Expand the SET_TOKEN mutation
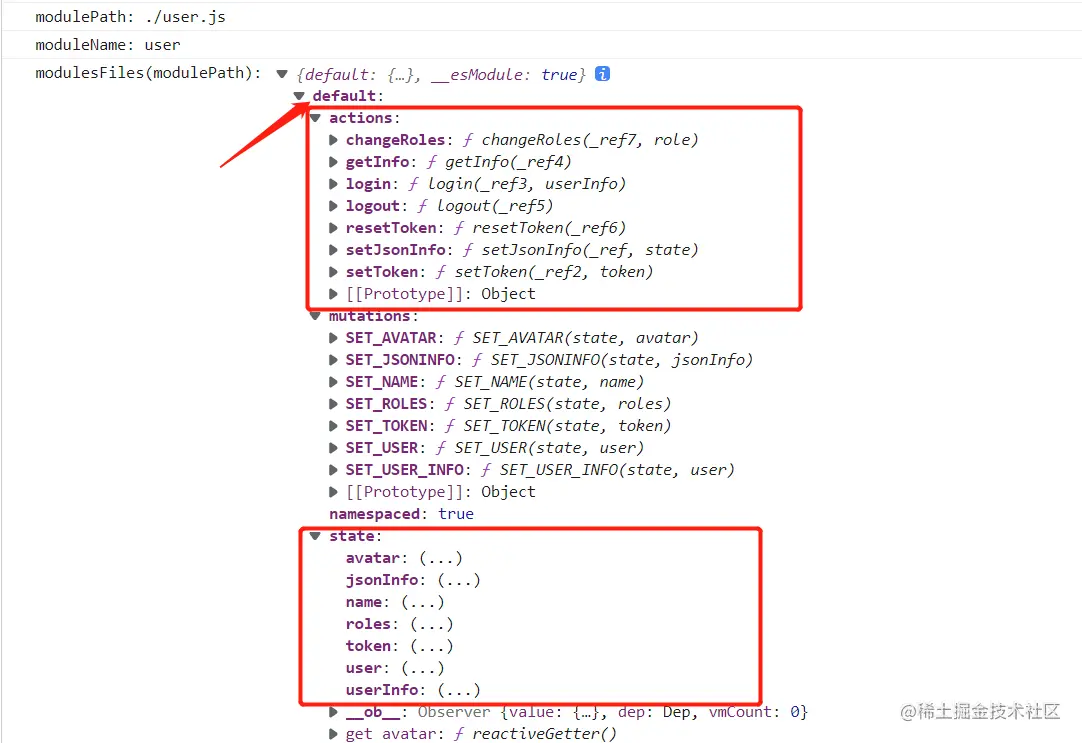 tap(333, 426)
